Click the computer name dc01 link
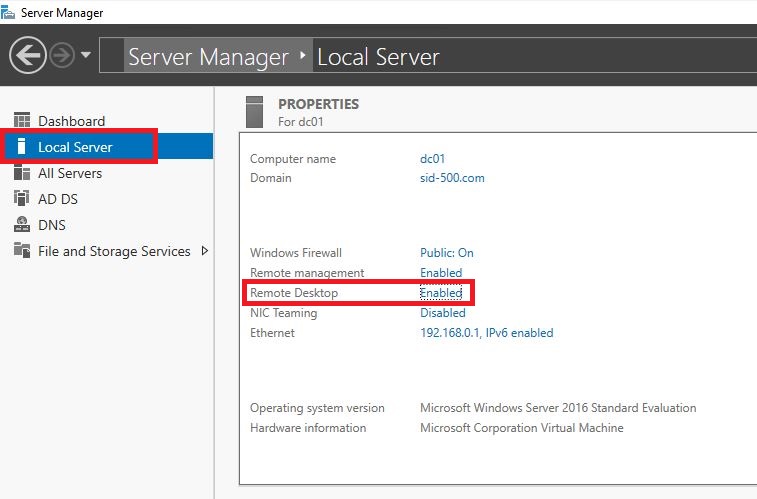This screenshot has width=757, height=499. point(431,159)
